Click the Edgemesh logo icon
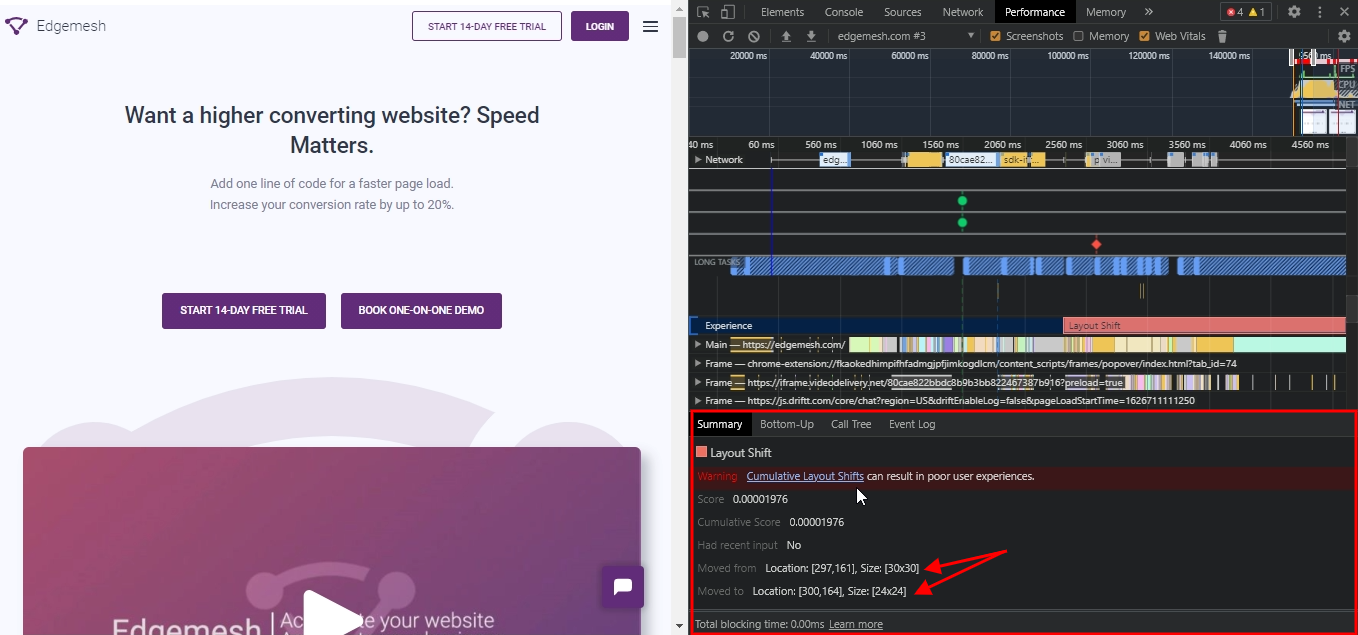The height and width of the screenshot is (635, 1358). click(x=16, y=26)
